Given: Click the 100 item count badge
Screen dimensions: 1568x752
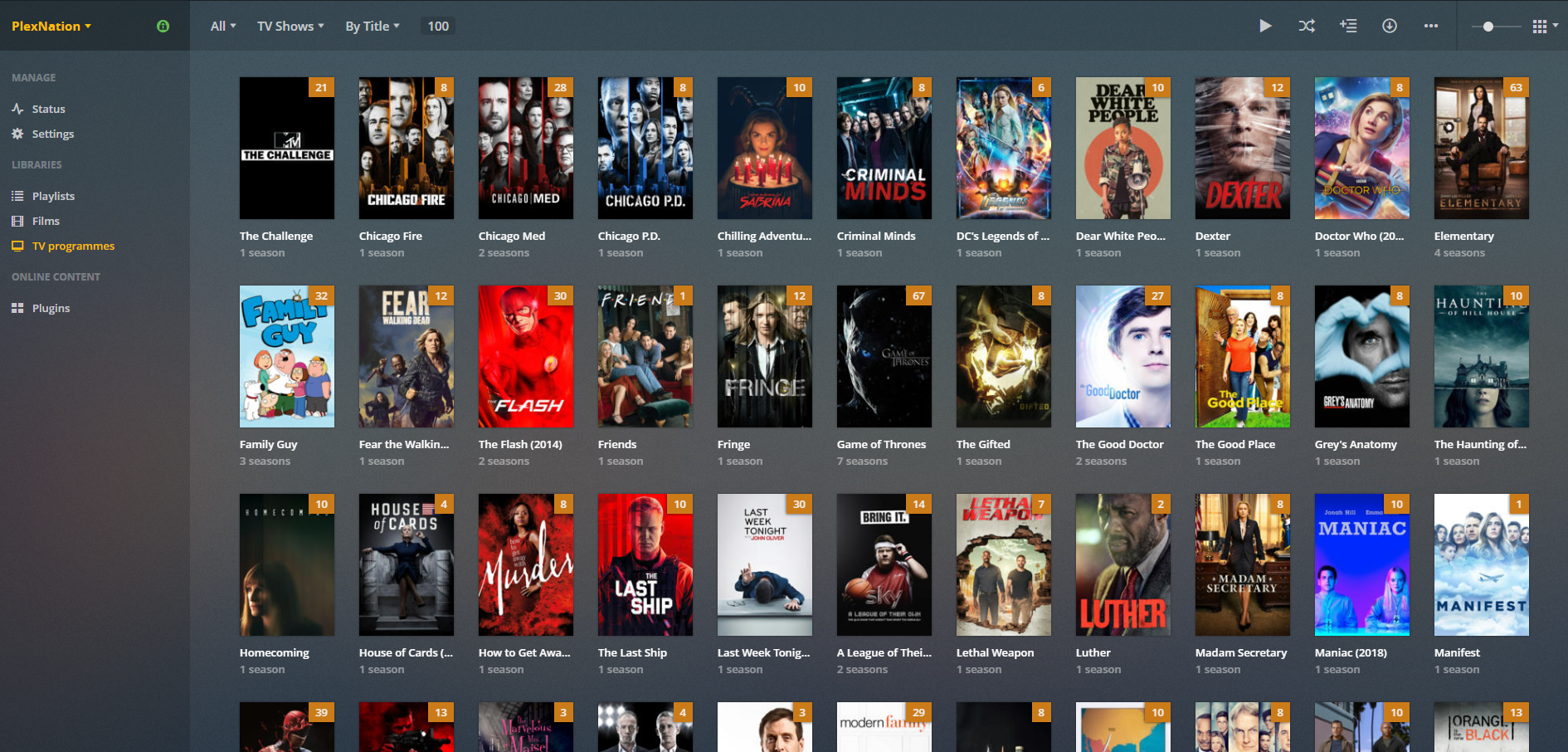Looking at the screenshot, I should click(438, 26).
